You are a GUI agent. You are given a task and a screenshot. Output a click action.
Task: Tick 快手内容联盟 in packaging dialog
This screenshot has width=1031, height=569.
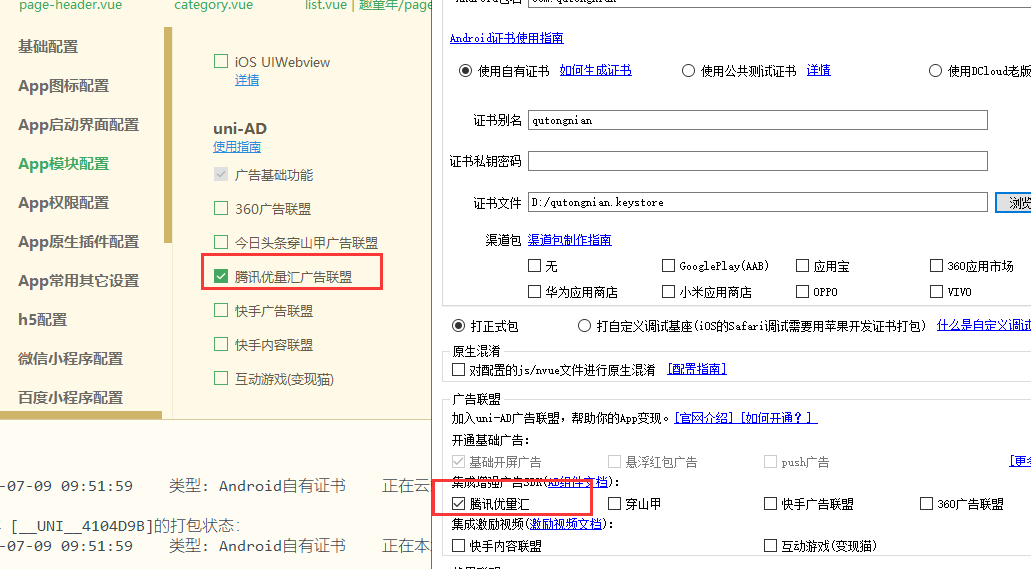click(458, 546)
